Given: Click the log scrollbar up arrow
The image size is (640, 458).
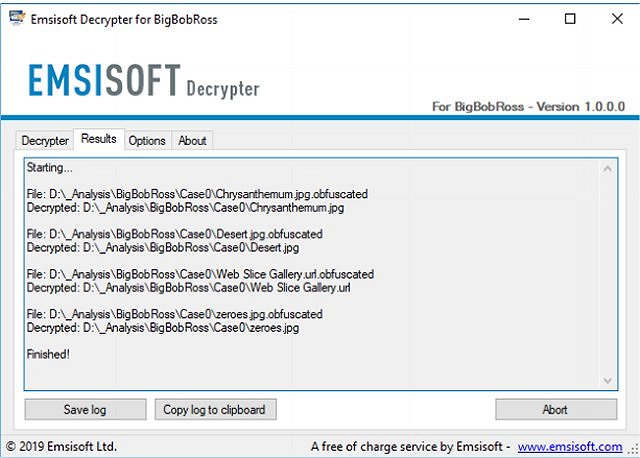Looking at the screenshot, I should click(x=607, y=168).
